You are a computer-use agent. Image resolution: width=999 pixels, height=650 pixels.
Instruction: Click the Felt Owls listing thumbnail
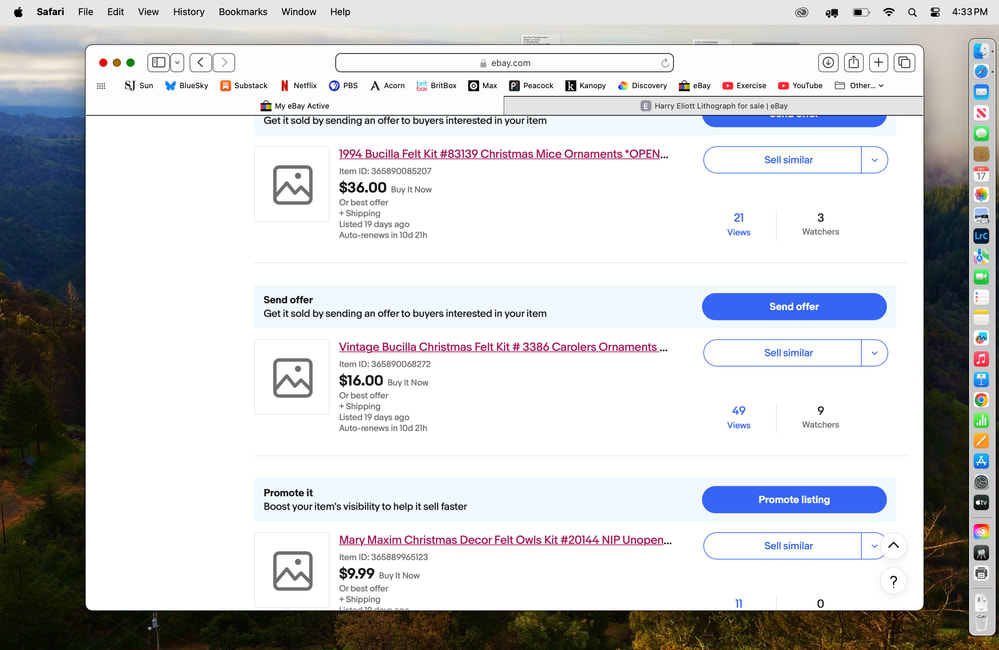tap(292, 570)
